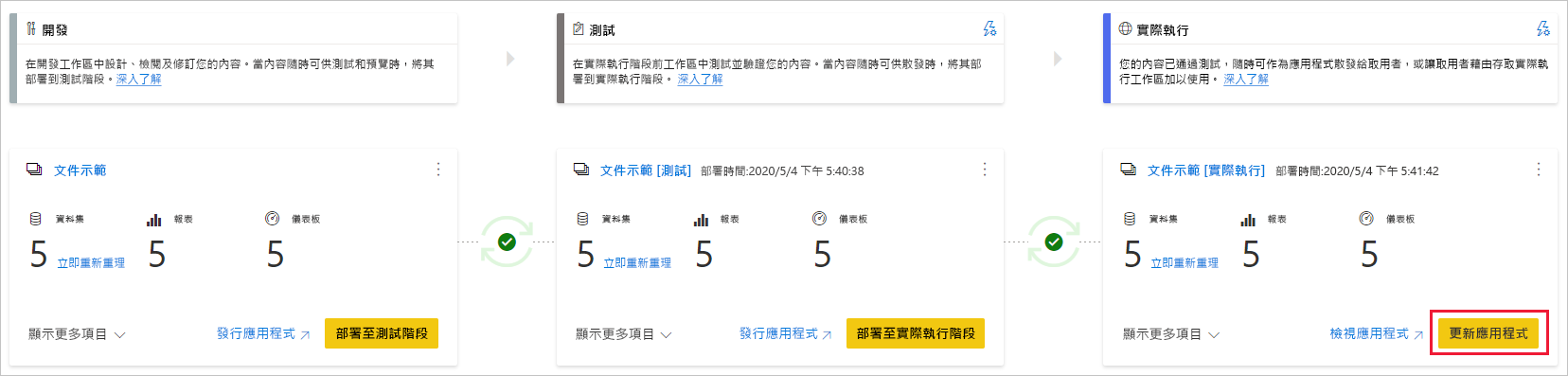Click the Production stage globe icon

[1125, 29]
